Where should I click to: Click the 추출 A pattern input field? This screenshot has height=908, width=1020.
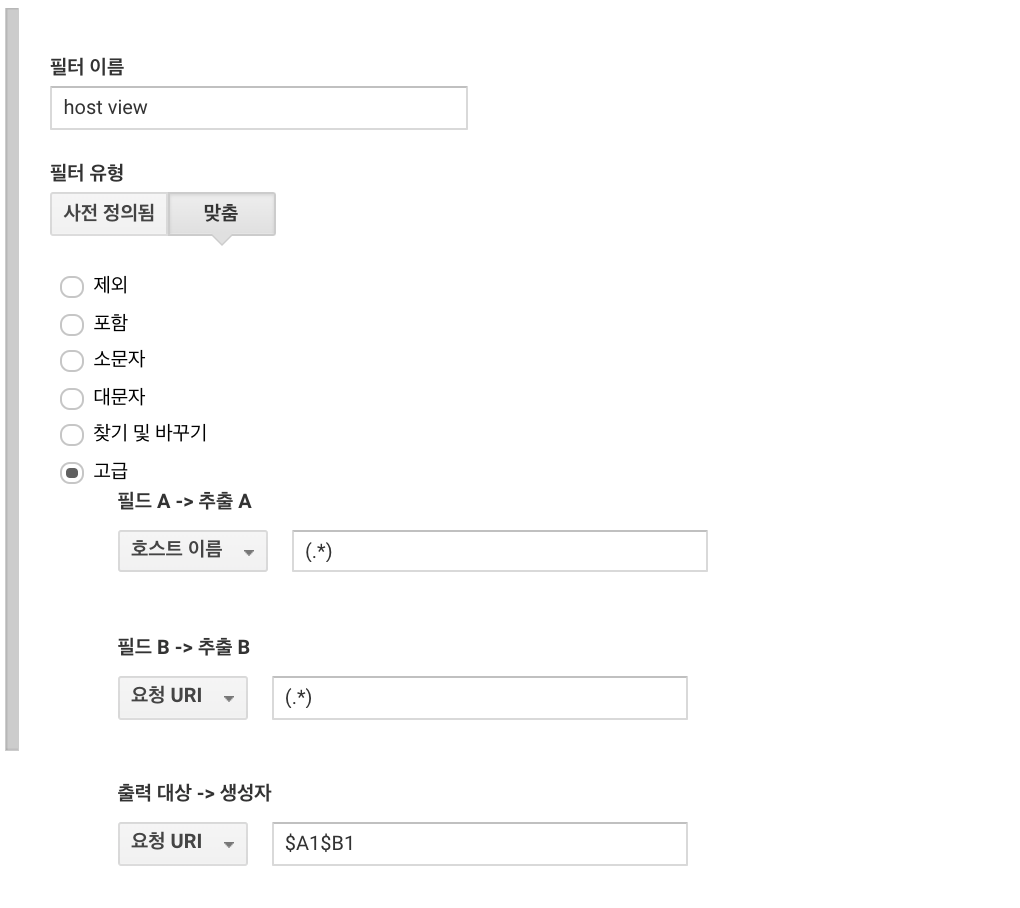pyautogui.click(x=500, y=551)
